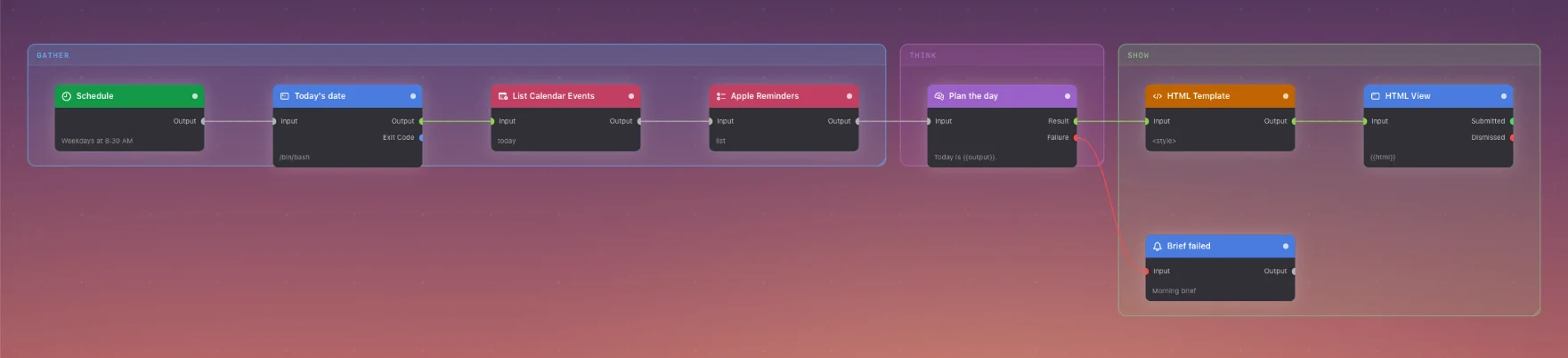Click the status dot on Plan the day
The width and height of the screenshot is (1568, 358).
pyautogui.click(x=1068, y=96)
